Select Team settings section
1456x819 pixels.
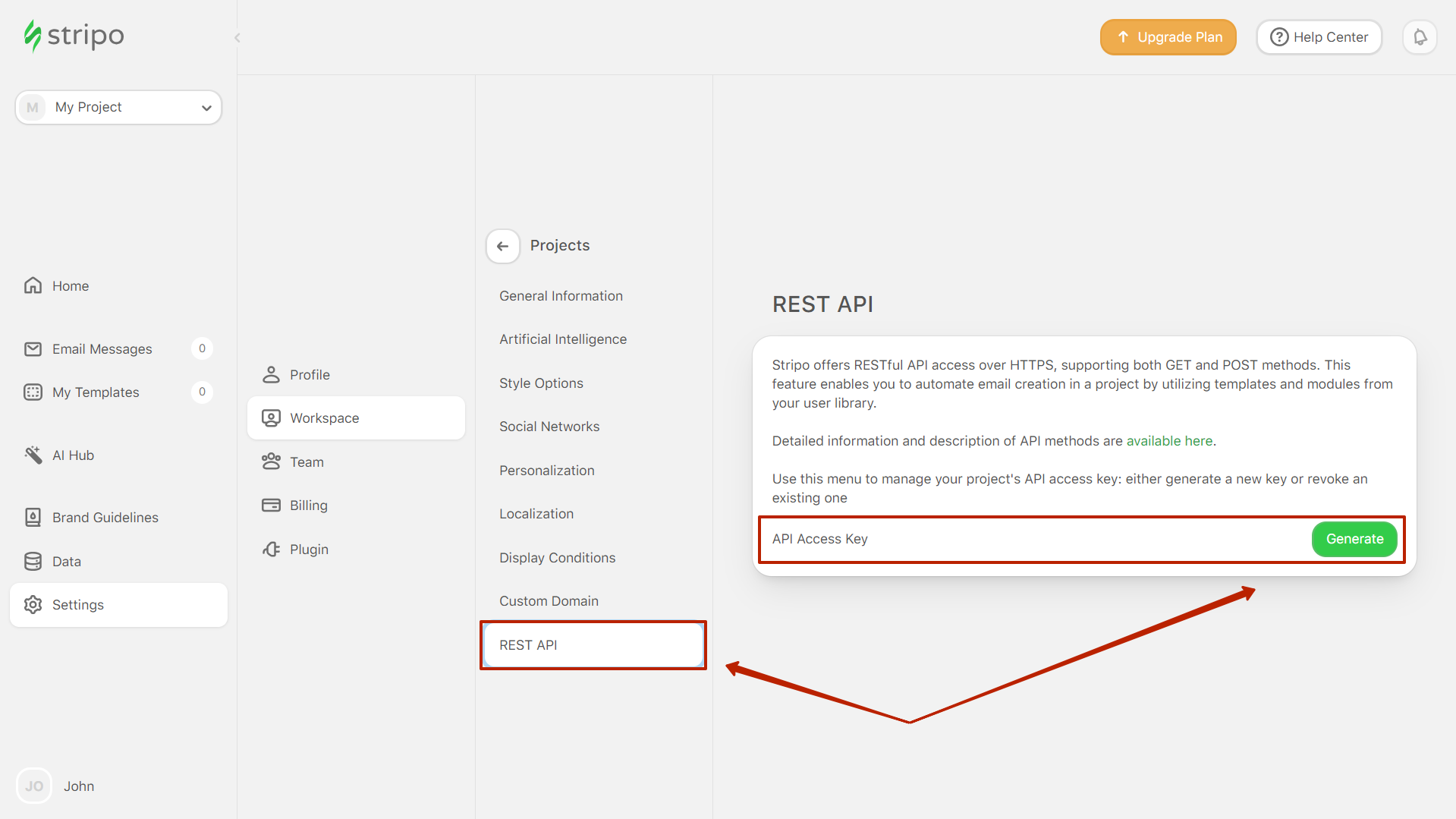(307, 462)
